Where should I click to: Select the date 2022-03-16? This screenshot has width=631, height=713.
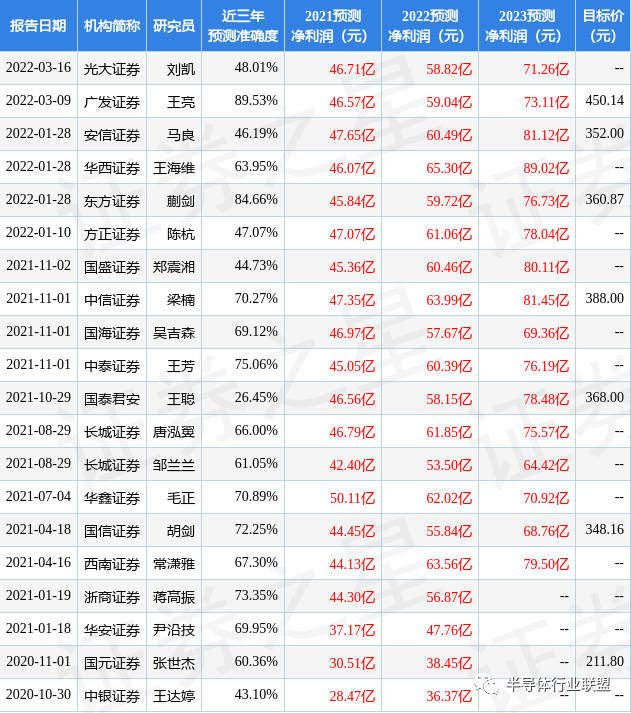pyautogui.click(x=38, y=67)
